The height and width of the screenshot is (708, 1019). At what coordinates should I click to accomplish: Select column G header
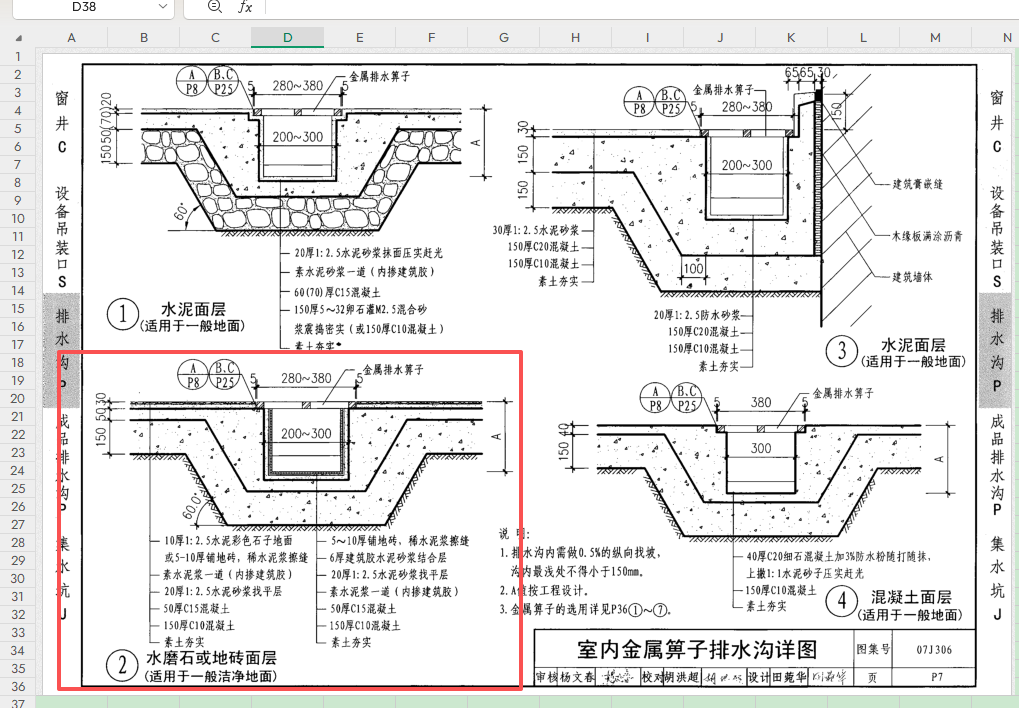pyautogui.click(x=504, y=38)
